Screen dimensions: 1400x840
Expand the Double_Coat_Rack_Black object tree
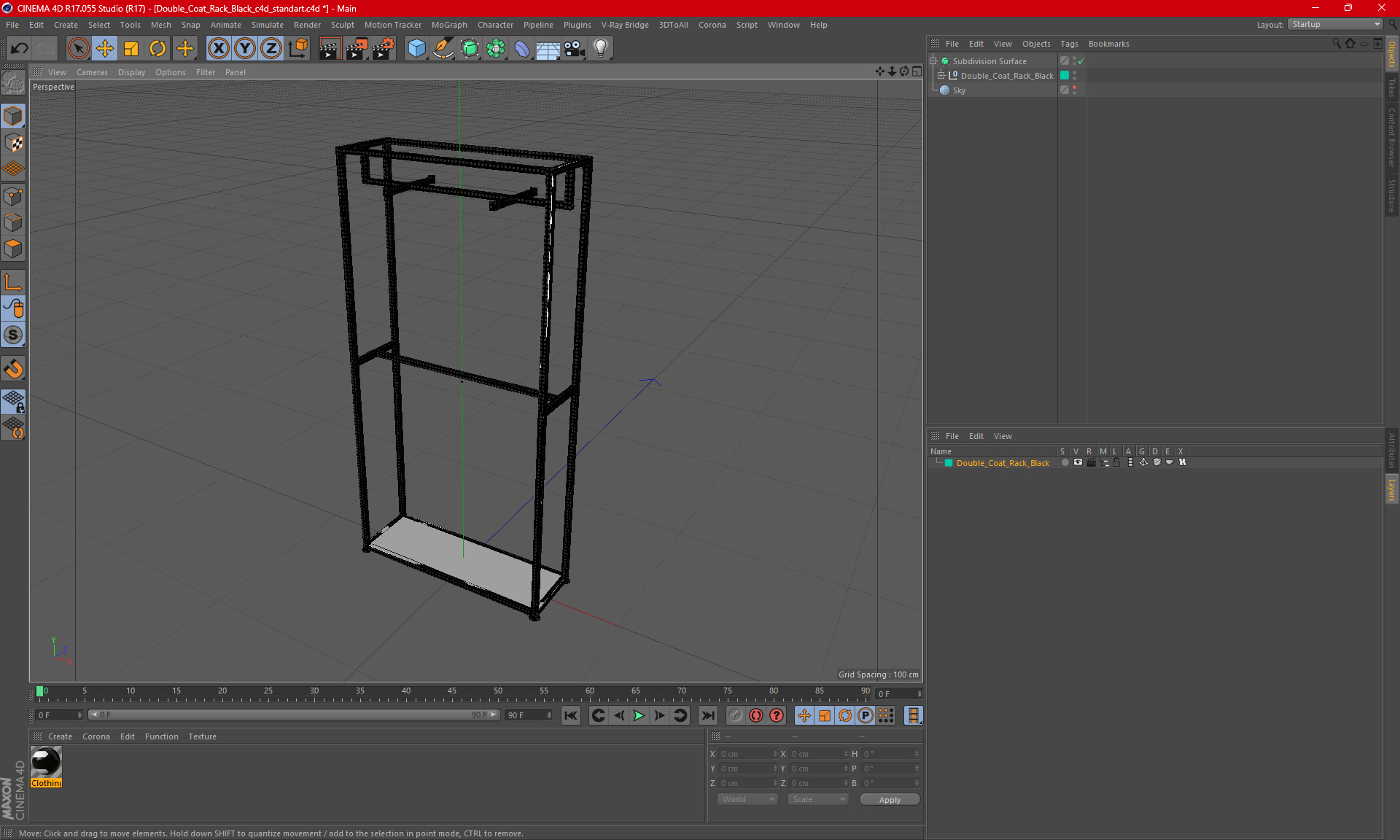(941, 76)
